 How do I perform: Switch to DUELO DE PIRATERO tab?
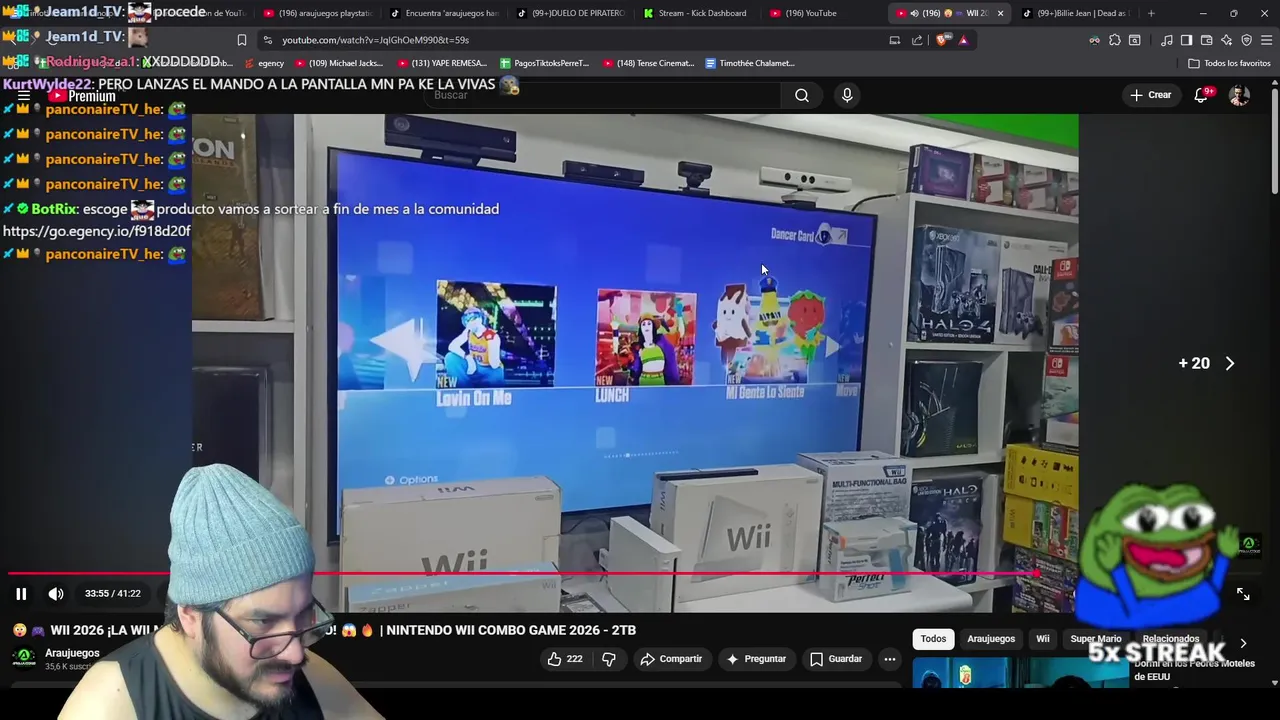click(570, 13)
